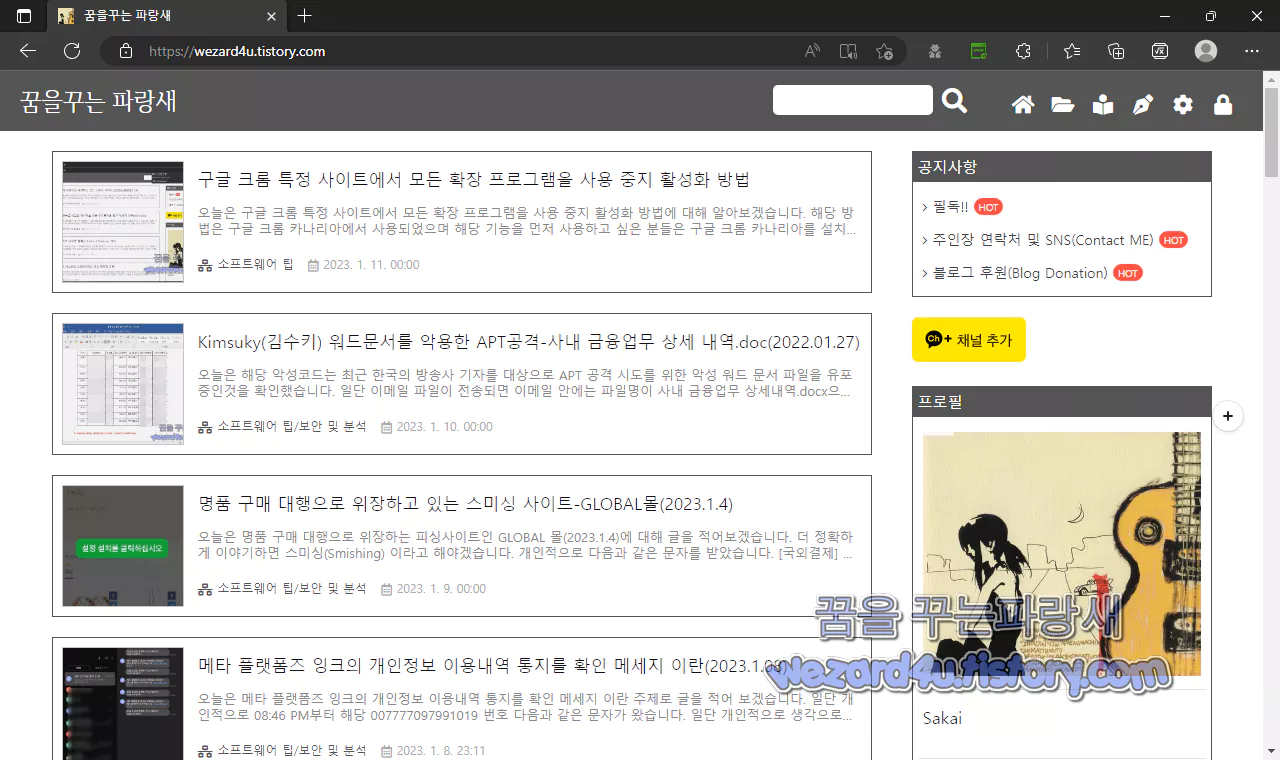Open the blog home icon in the header
This screenshot has width=1280, height=760.
click(1022, 104)
